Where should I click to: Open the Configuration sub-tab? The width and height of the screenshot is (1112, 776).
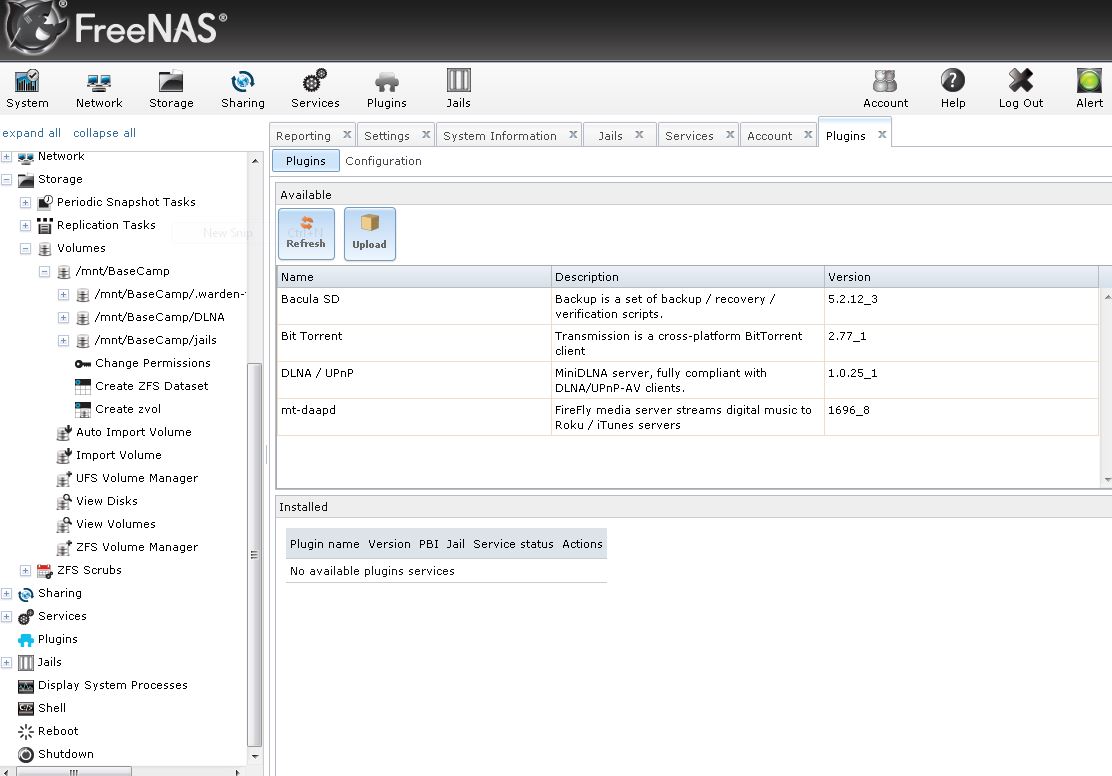click(x=383, y=161)
